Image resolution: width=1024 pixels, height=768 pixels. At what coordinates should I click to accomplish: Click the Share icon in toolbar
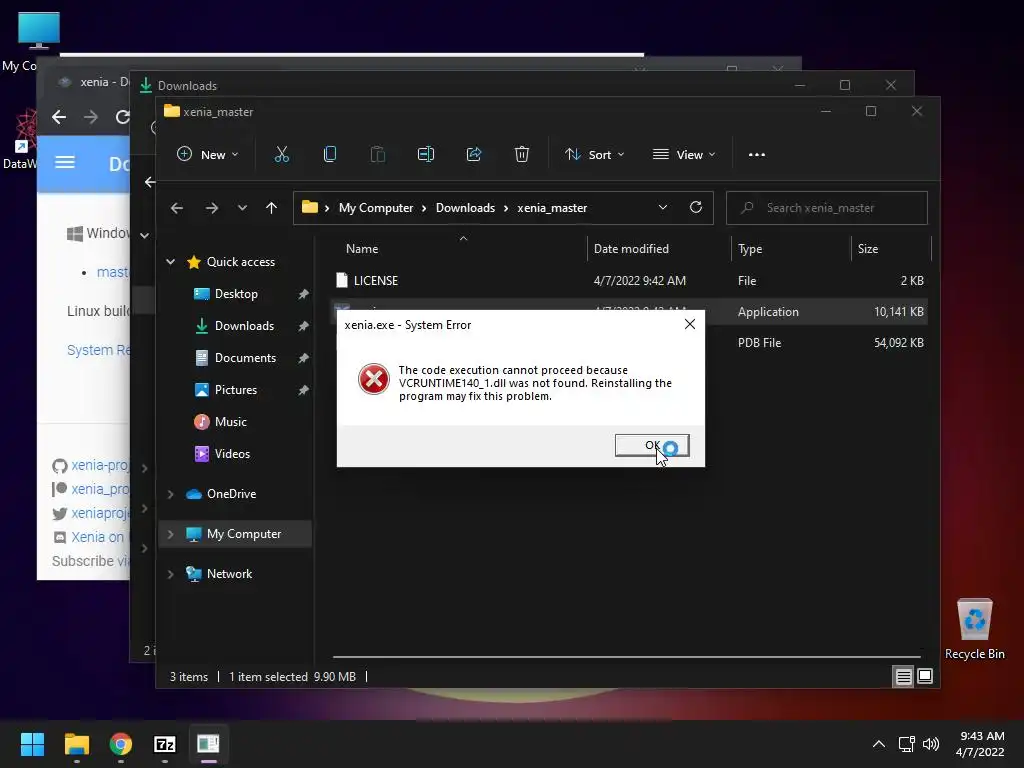point(473,155)
